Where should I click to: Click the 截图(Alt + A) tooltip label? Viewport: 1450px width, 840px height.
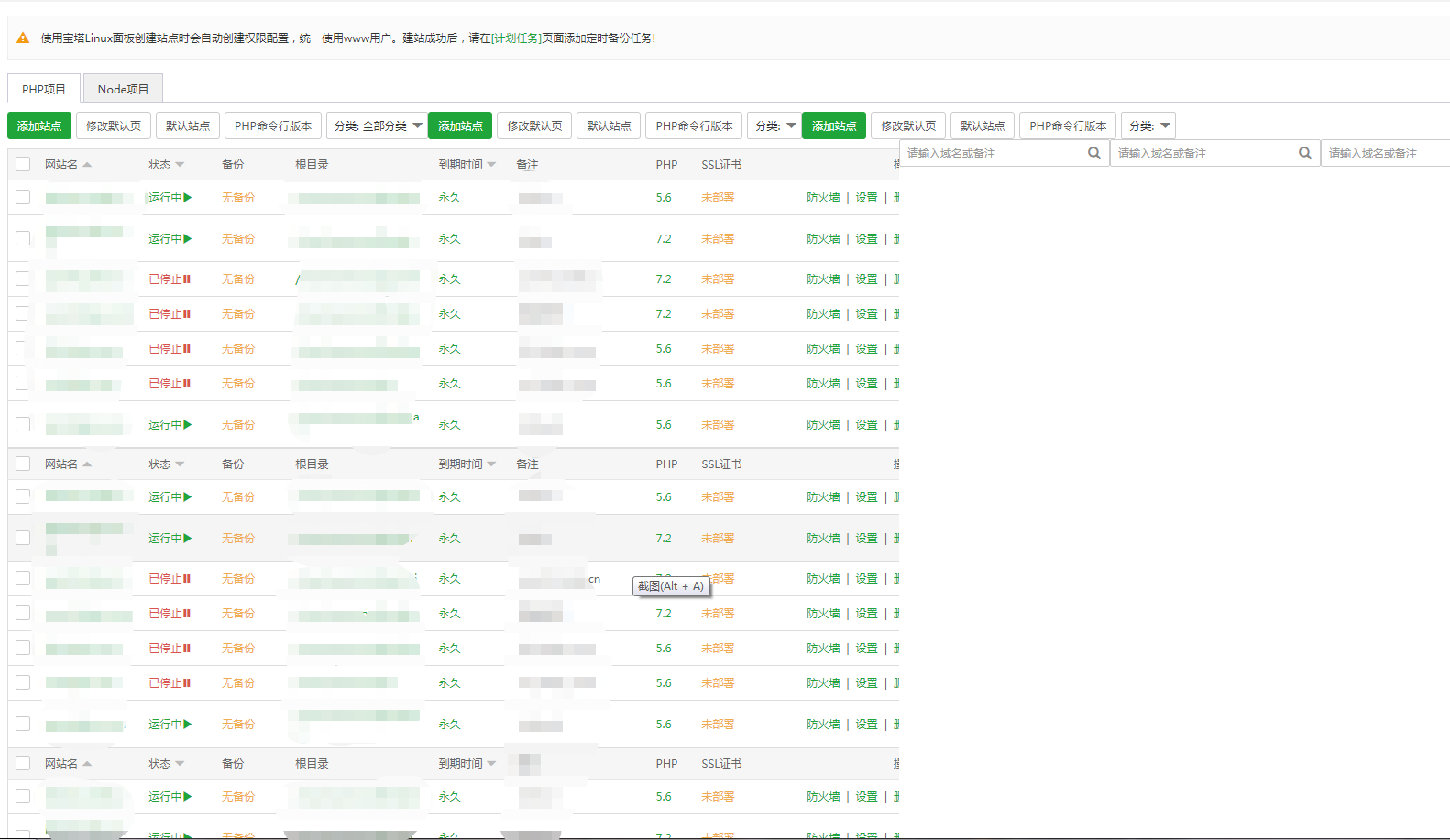(671, 586)
